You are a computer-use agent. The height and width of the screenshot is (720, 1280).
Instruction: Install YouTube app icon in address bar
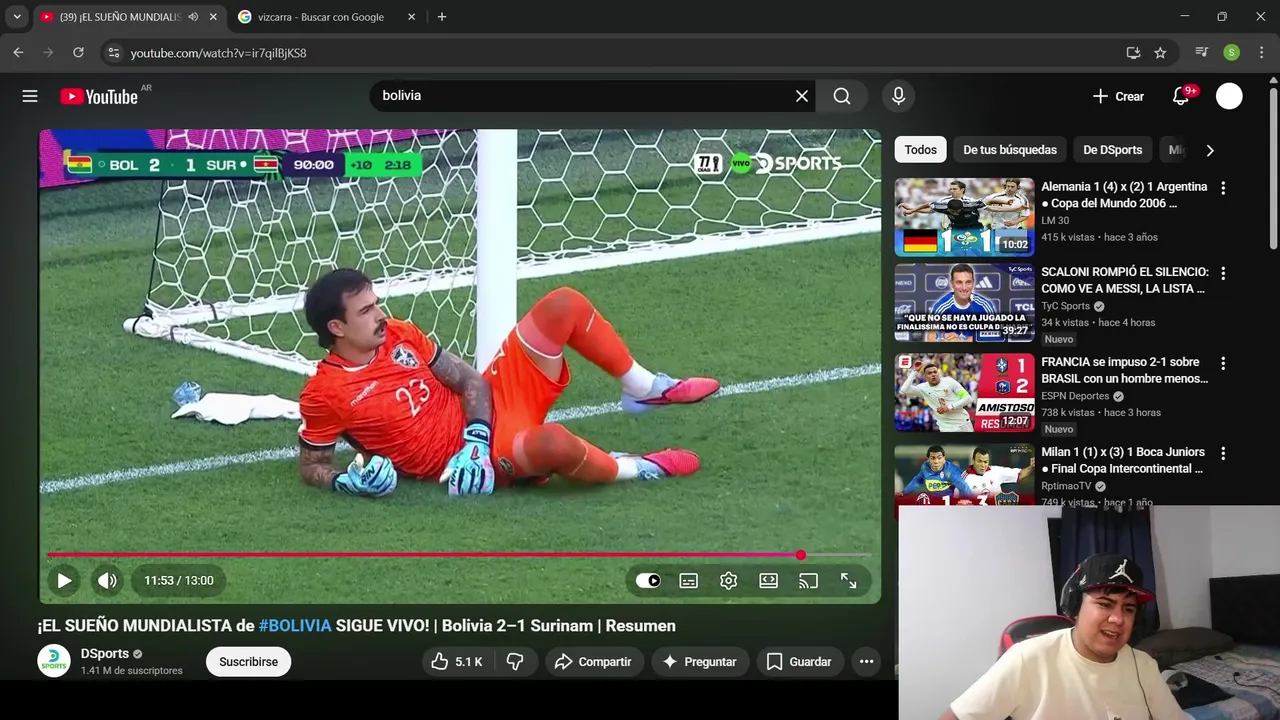click(x=1133, y=53)
